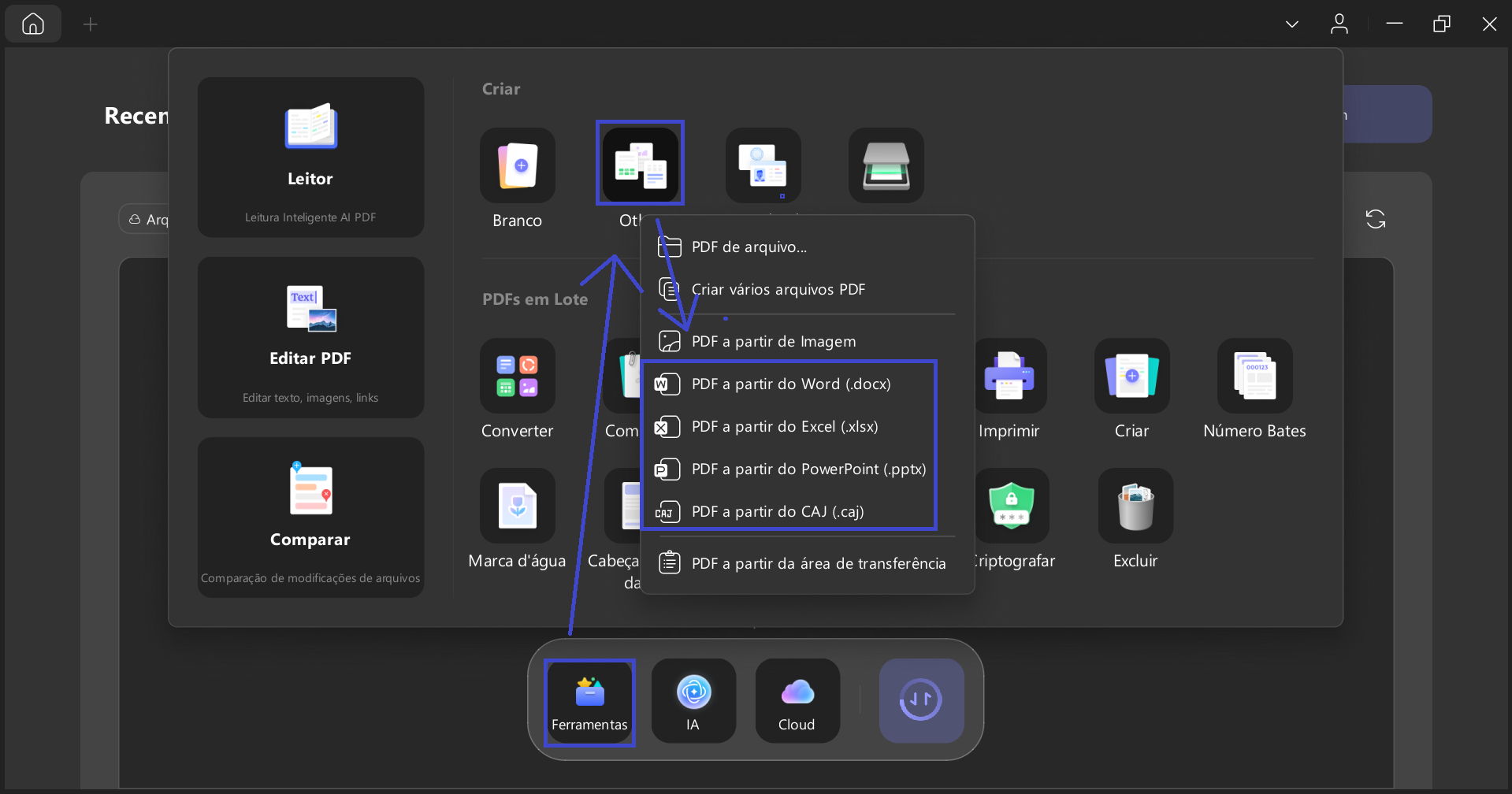Expand the title bar chevron dropdown
Viewport: 1512px width, 794px height.
pyautogui.click(x=1292, y=24)
